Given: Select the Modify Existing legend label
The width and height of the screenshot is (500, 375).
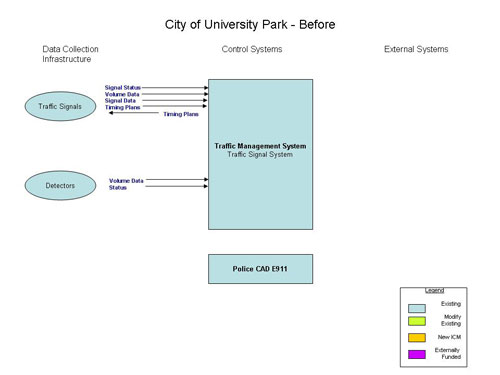Looking at the screenshot, I should point(451,320).
